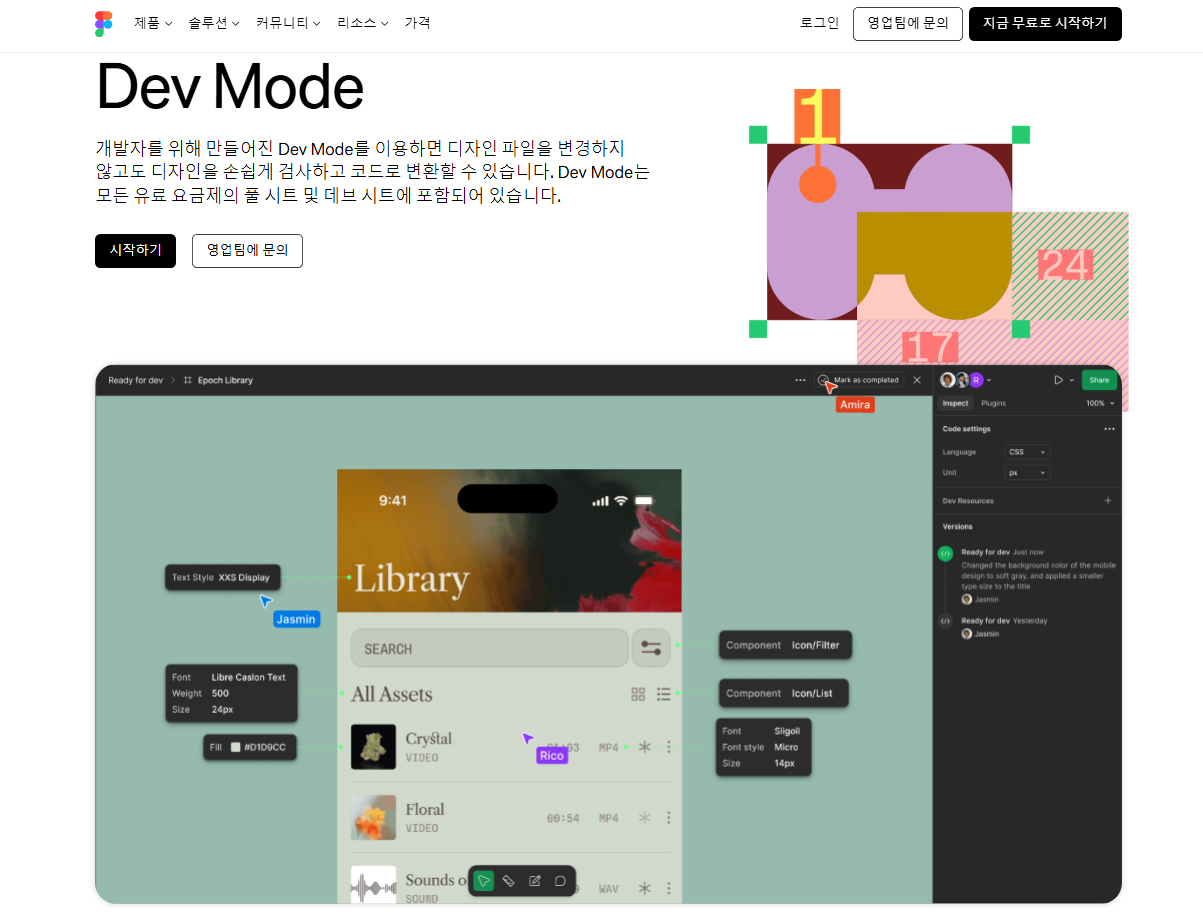Click the SEARCH input field
Image resolution: width=1203 pixels, height=918 pixels.
pos(489,649)
